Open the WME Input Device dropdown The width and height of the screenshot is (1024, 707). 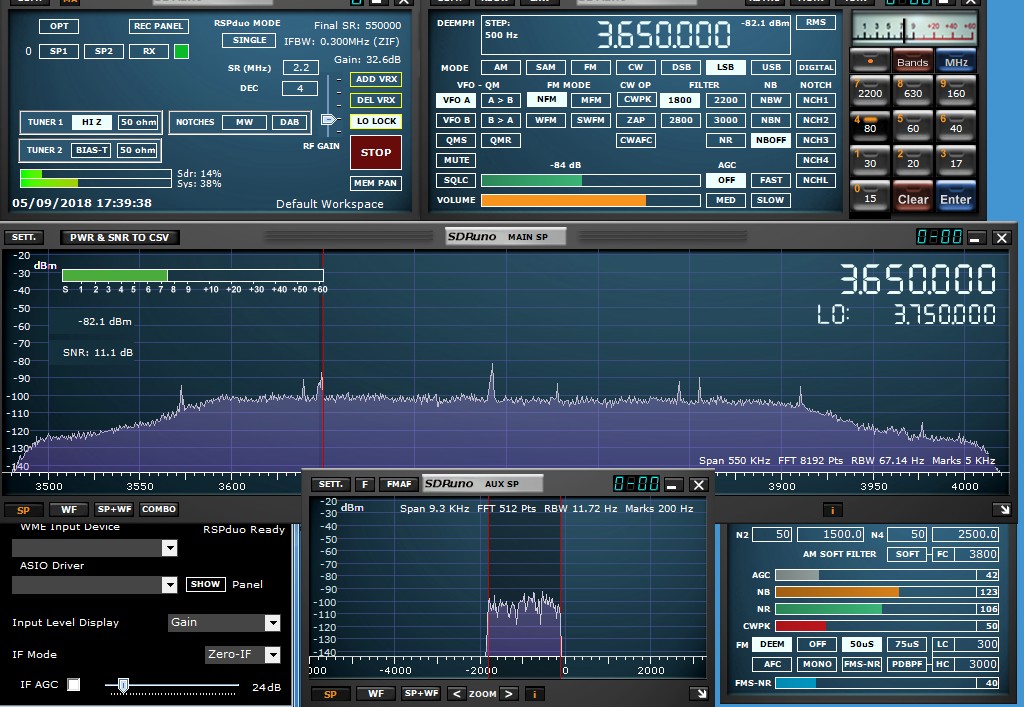coord(169,548)
